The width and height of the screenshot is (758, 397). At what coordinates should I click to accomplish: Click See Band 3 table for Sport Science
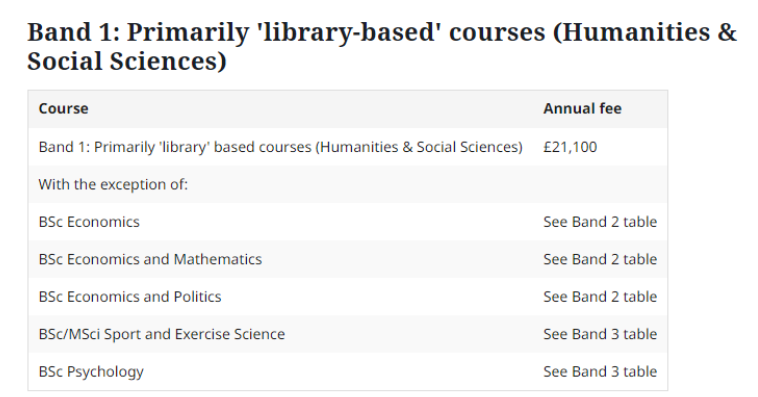pos(600,334)
